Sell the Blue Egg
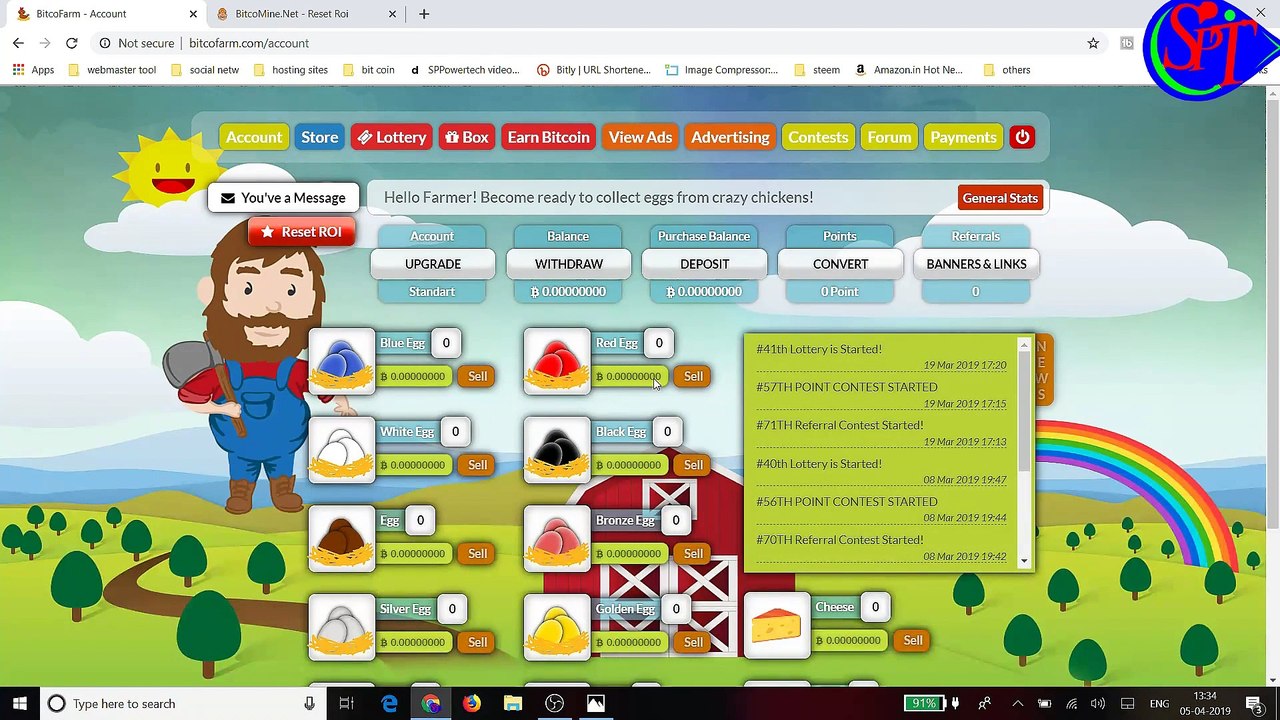 coord(477,376)
